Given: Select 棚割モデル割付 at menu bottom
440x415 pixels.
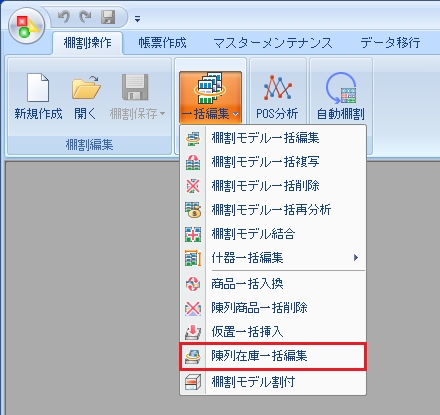Looking at the screenshot, I should point(273,381).
